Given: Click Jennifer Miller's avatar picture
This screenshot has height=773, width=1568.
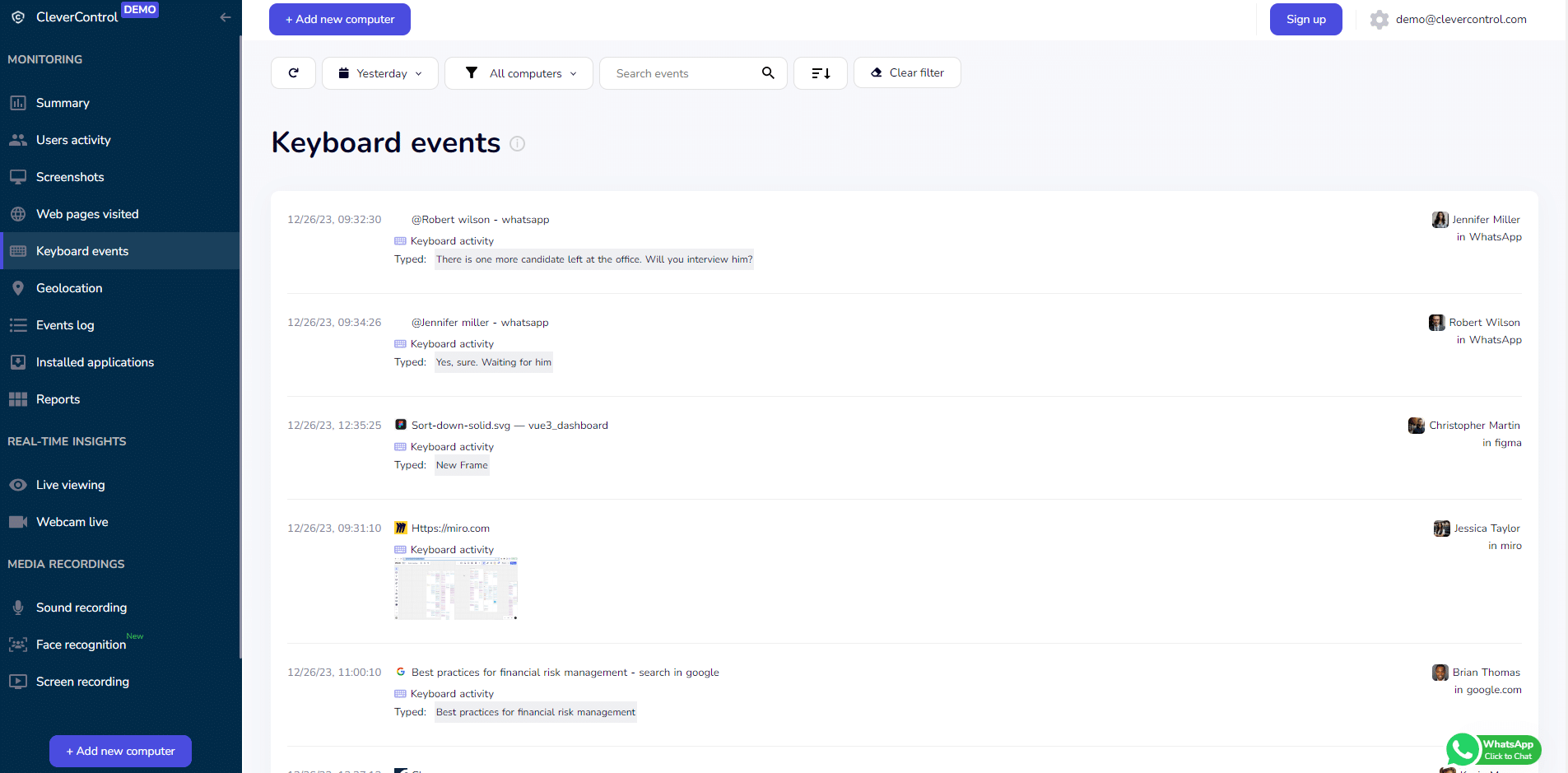Looking at the screenshot, I should point(1440,220).
